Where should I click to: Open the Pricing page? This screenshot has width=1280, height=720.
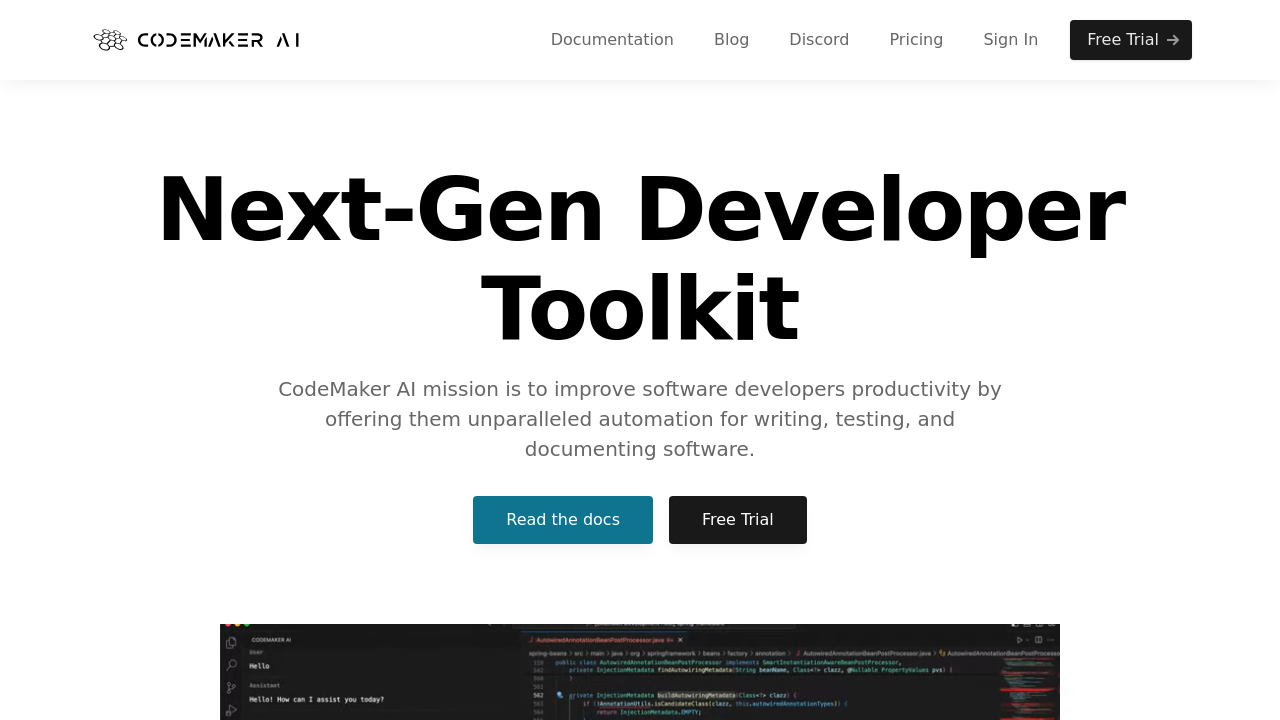click(916, 38)
